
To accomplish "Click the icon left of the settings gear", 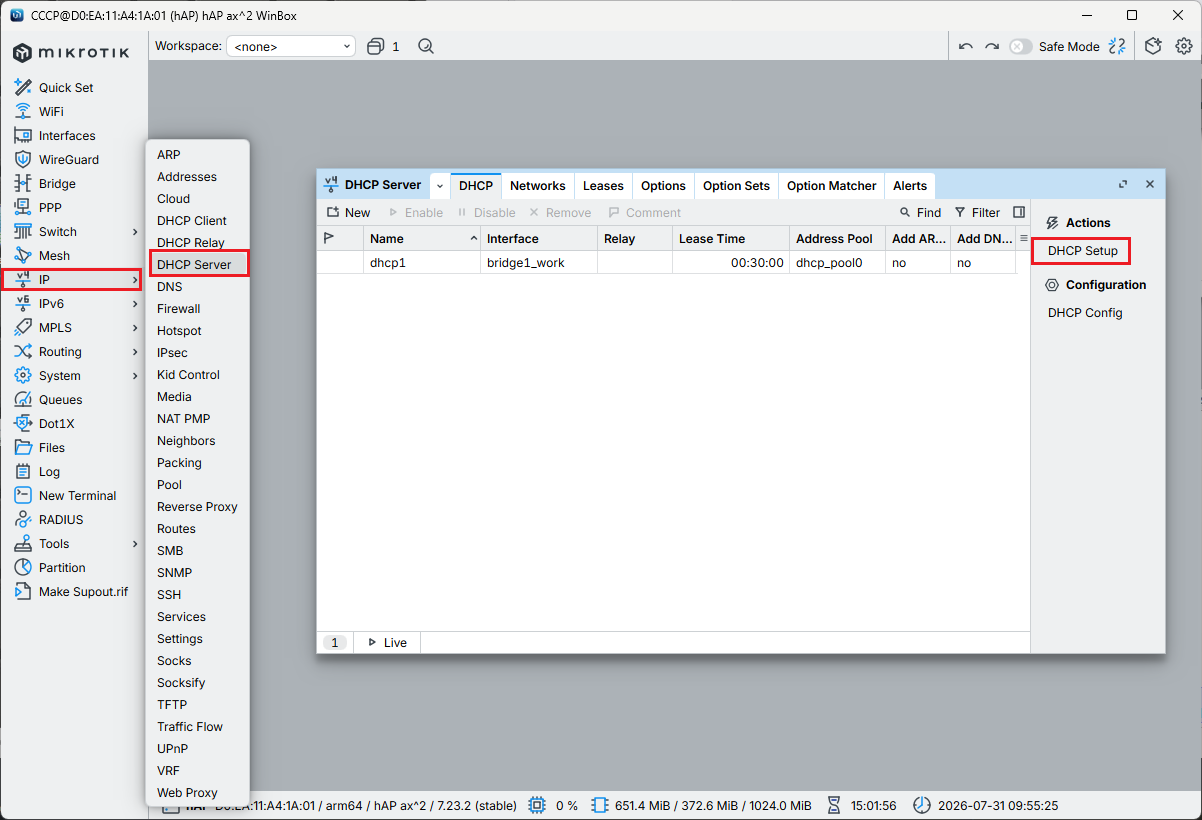I will point(1153,46).
